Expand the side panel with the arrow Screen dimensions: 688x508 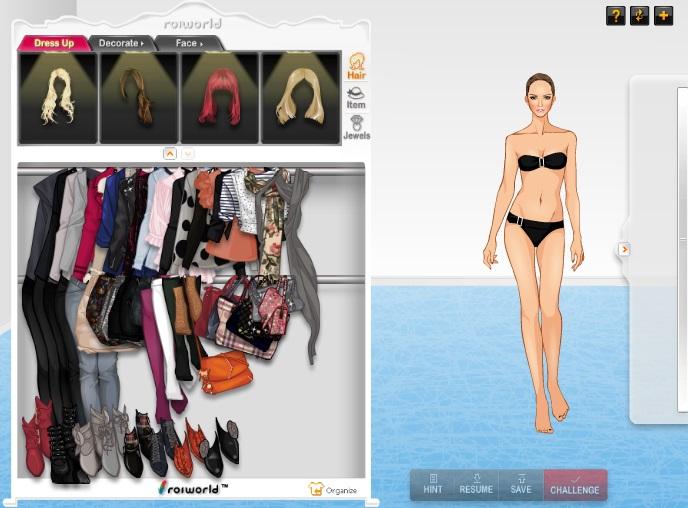pyautogui.click(x=624, y=249)
